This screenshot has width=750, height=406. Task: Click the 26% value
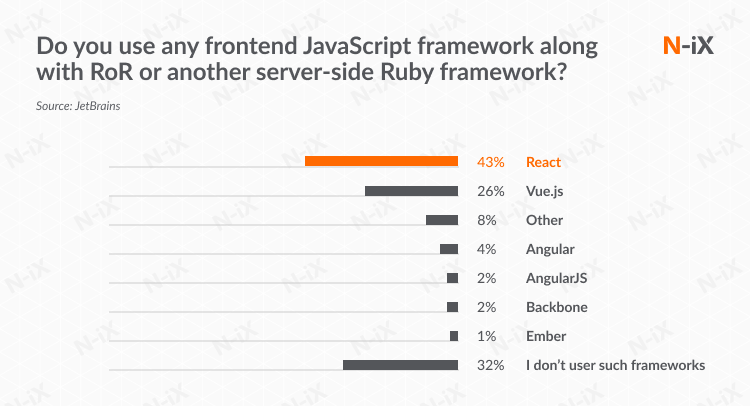(x=491, y=191)
